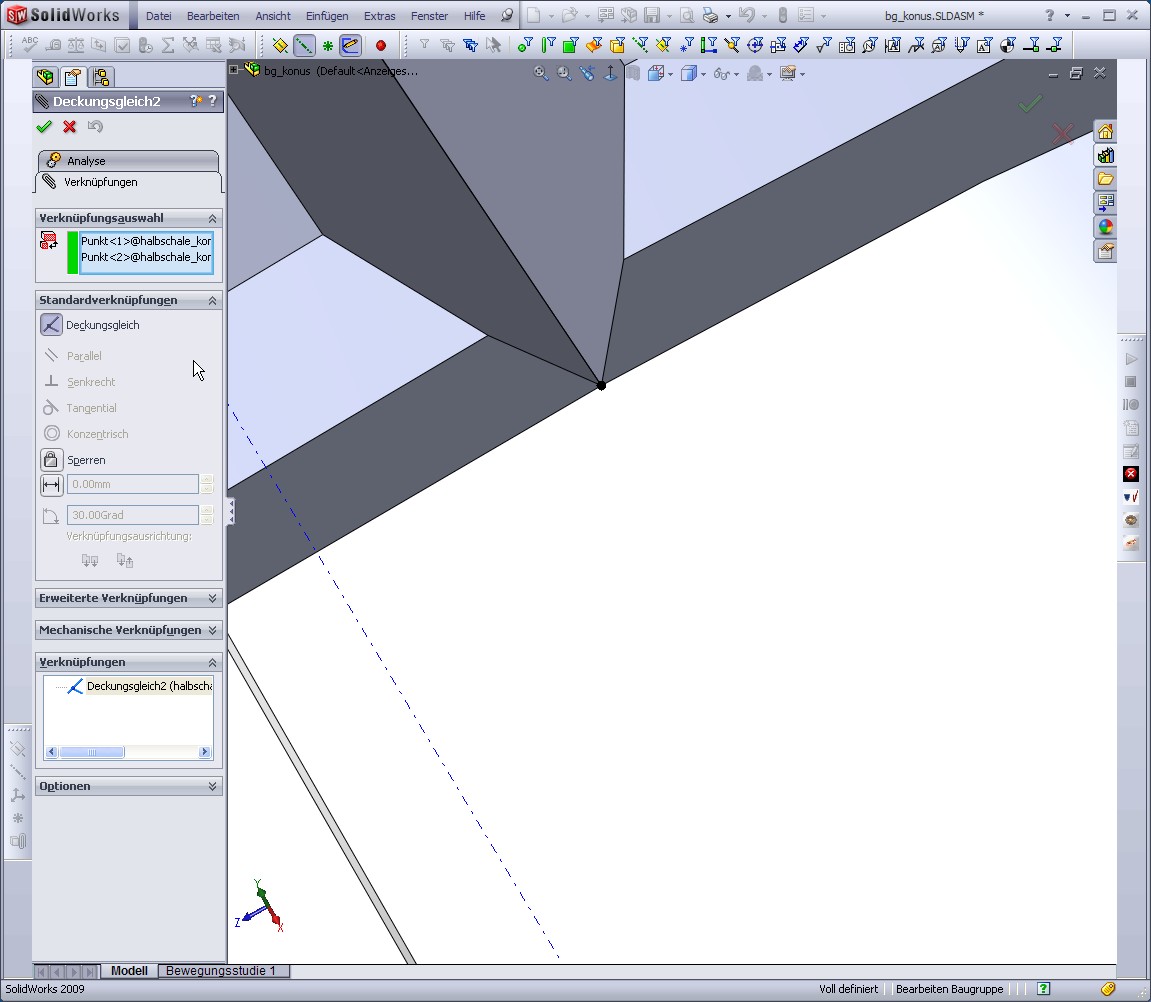Open the SolidWorks Resources home icon
The image size is (1151, 1002).
pyautogui.click(x=1105, y=132)
